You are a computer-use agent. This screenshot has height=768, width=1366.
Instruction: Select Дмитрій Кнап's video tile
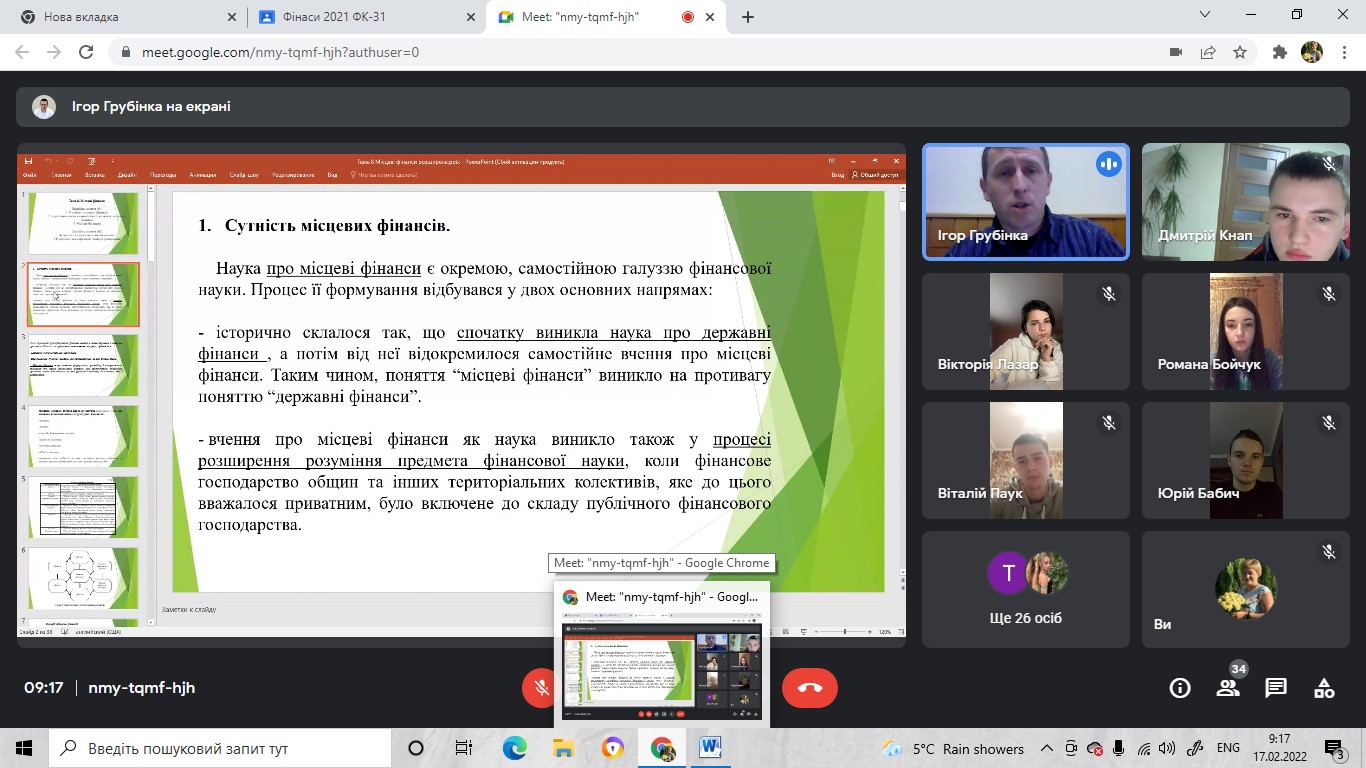pos(1246,202)
